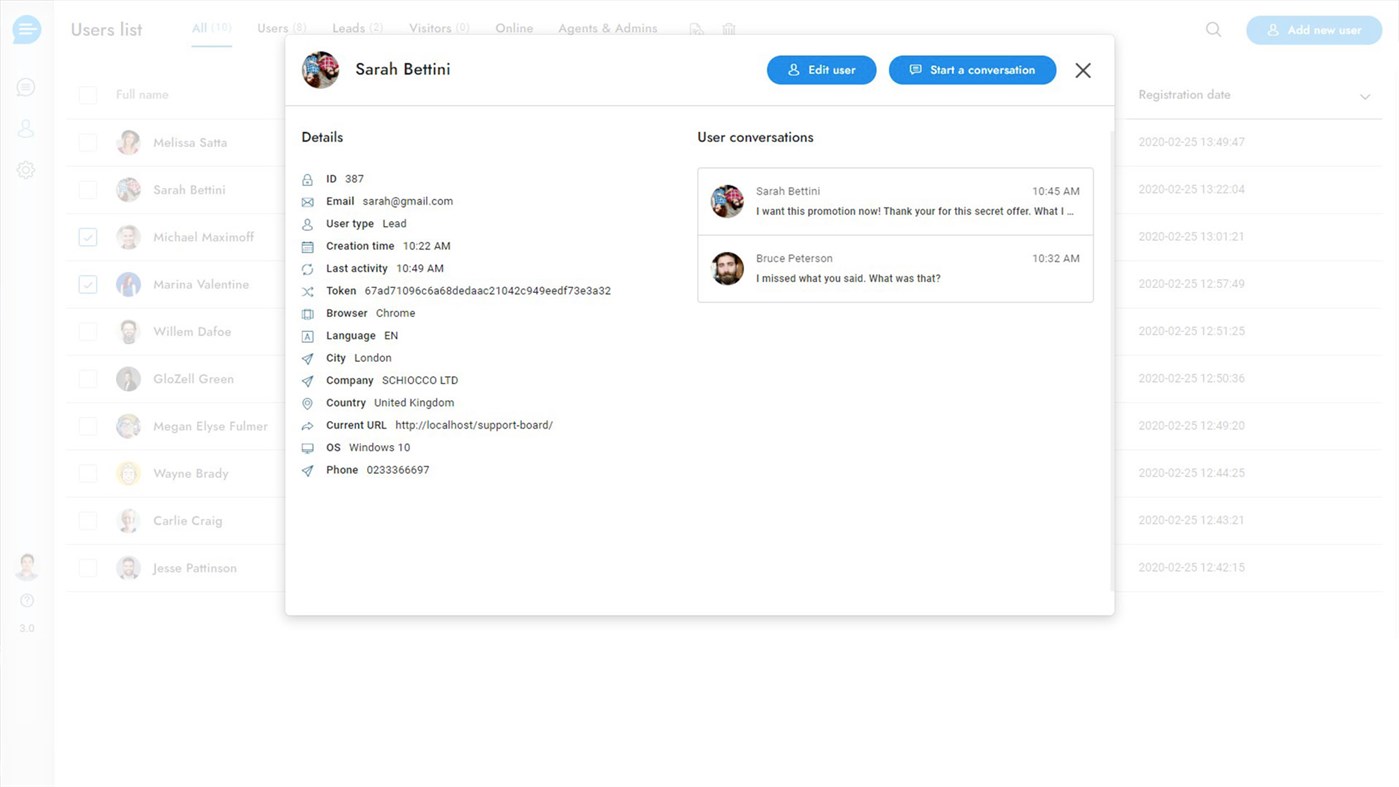Click the Edit user button

(x=822, y=70)
